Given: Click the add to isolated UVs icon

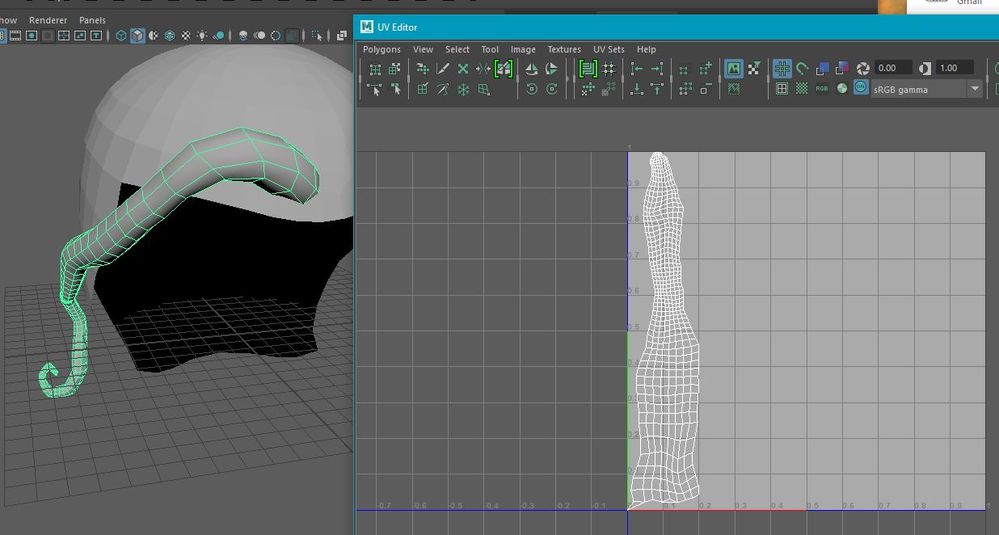Looking at the screenshot, I should 705,69.
